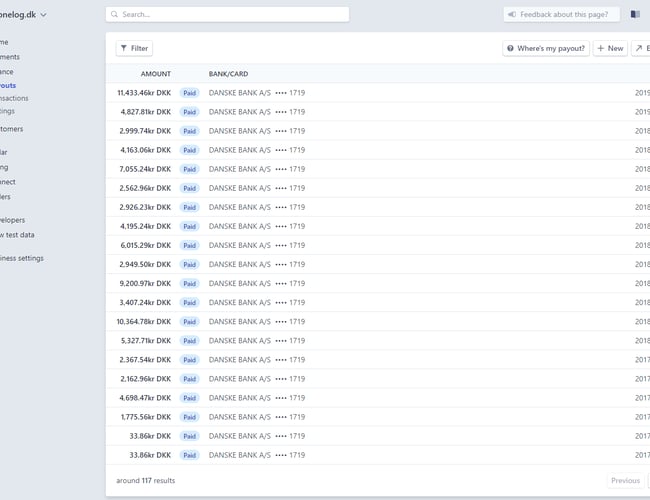Open the Filter options dropdown
The width and height of the screenshot is (650, 500).
coord(134,48)
